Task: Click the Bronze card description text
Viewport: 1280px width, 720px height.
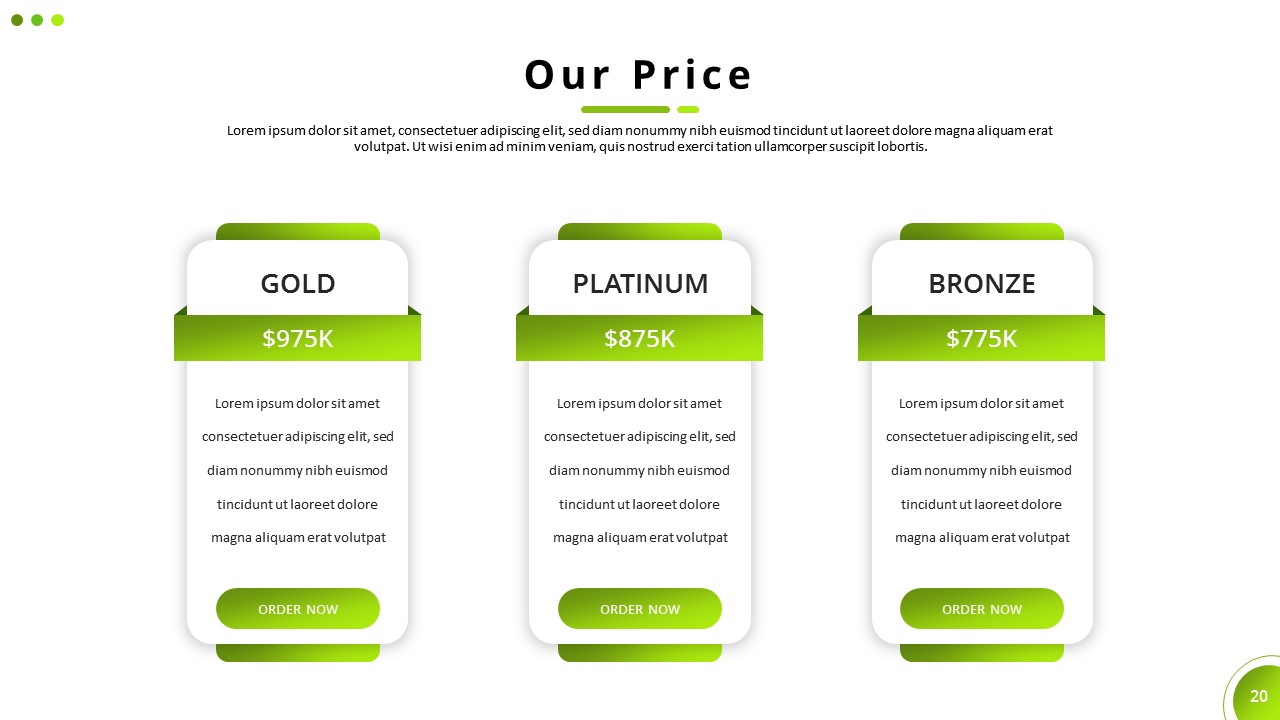Action: [982, 470]
